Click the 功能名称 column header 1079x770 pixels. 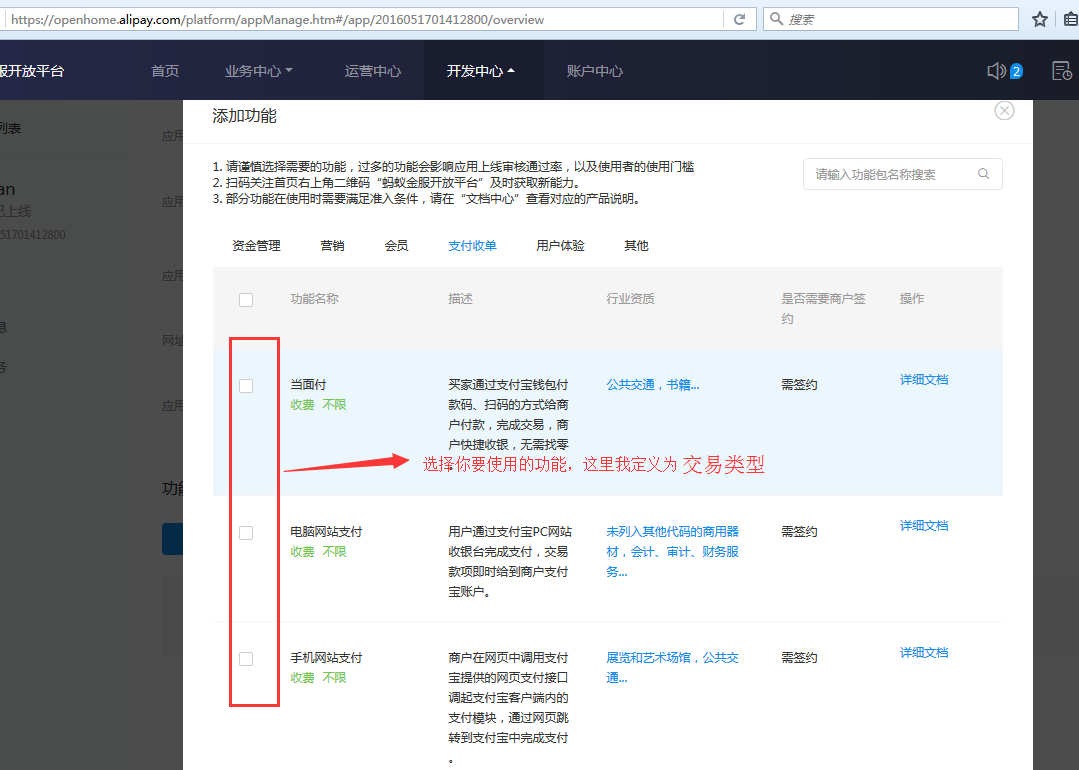coord(314,299)
